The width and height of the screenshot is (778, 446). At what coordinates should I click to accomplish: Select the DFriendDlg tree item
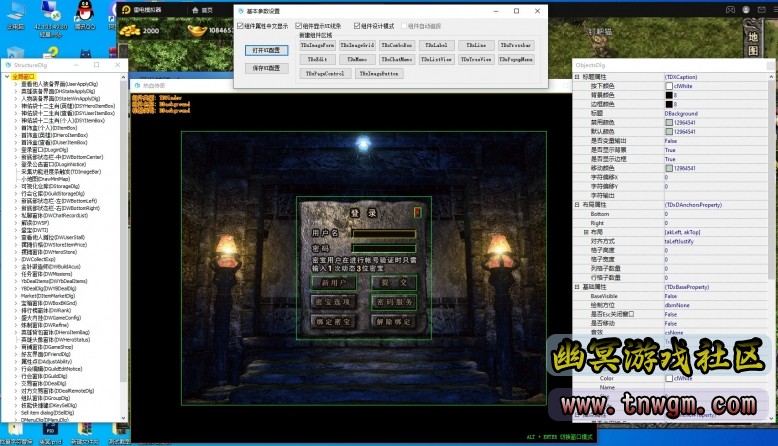pyautogui.click(x=46, y=355)
